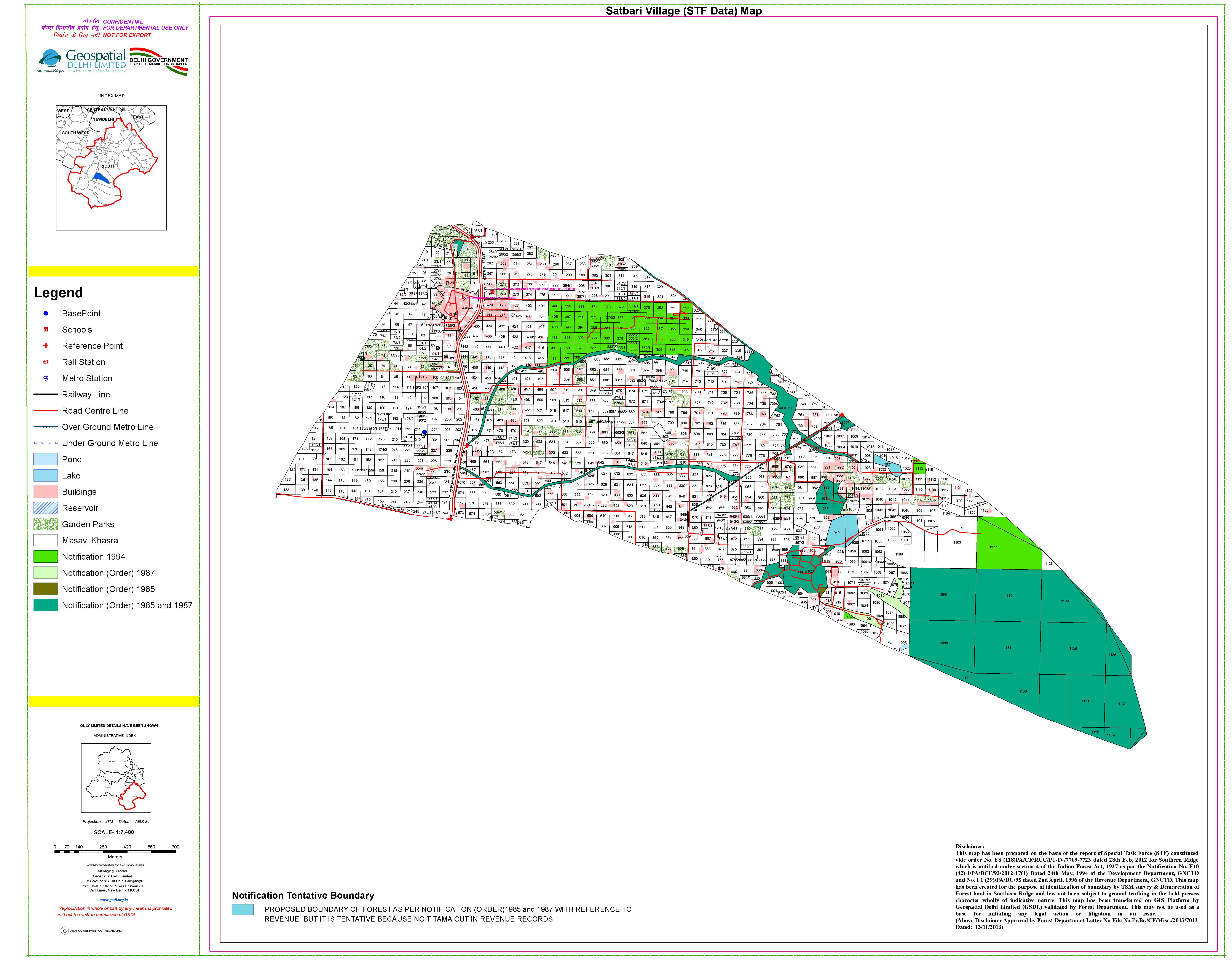The width and height of the screenshot is (1232, 973).
Task: Click the Metro Station legend icon
Action: coord(46,378)
